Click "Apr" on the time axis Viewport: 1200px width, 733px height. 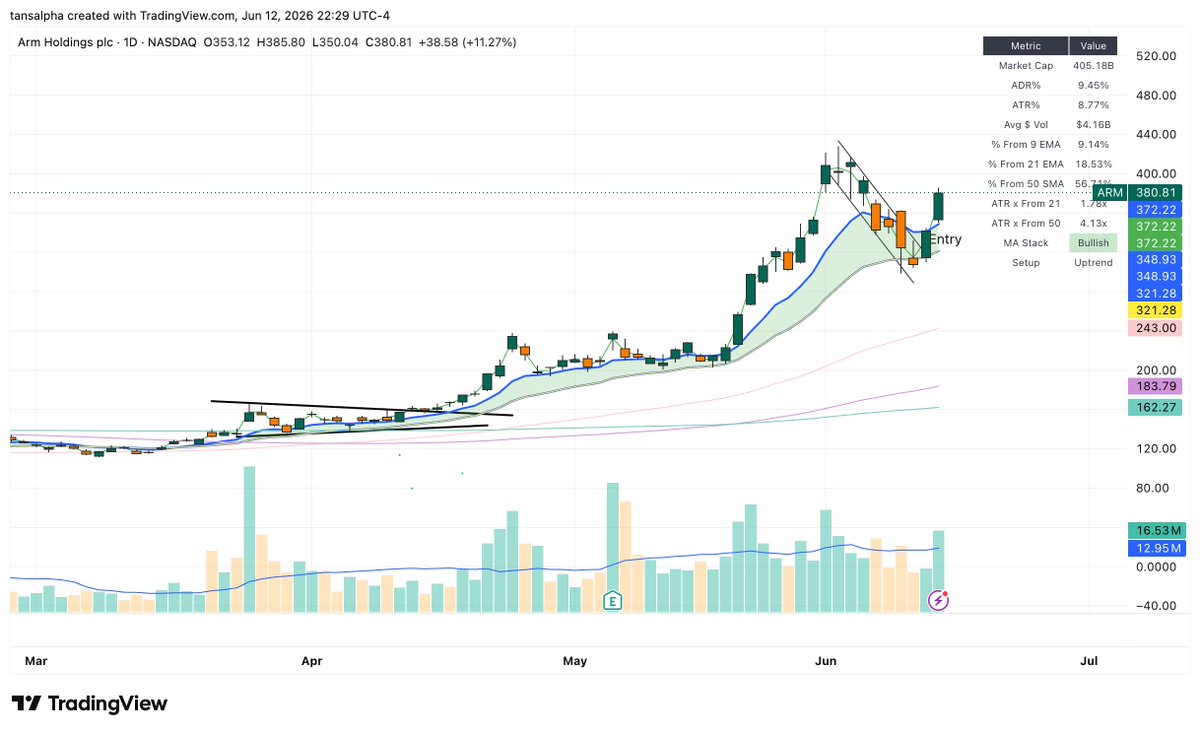pyautogui.click(x=312, y=661)
